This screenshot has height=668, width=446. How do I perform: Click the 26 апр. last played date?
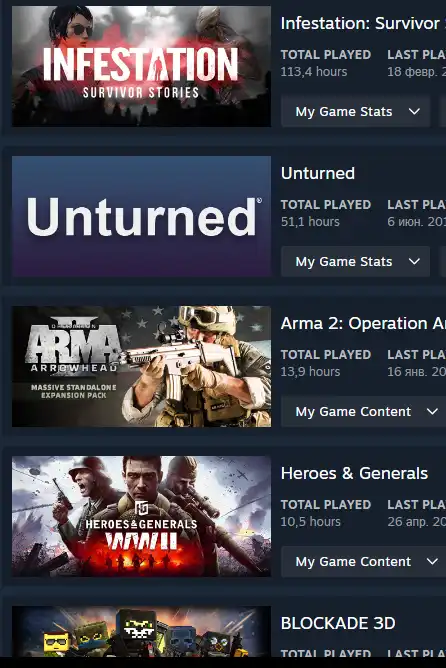(x=416, y=521)
